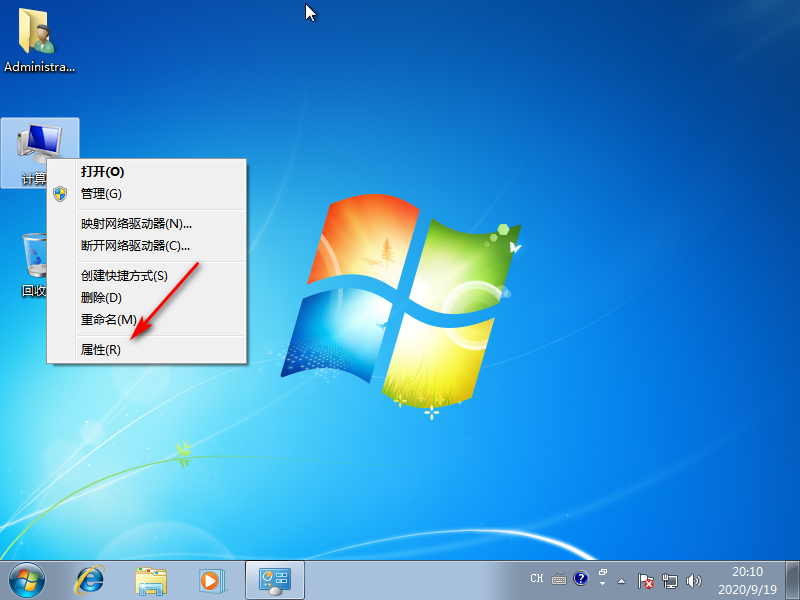Switch to the Control Panel taskbar window

pyautogui.click(x=273, y=579)
